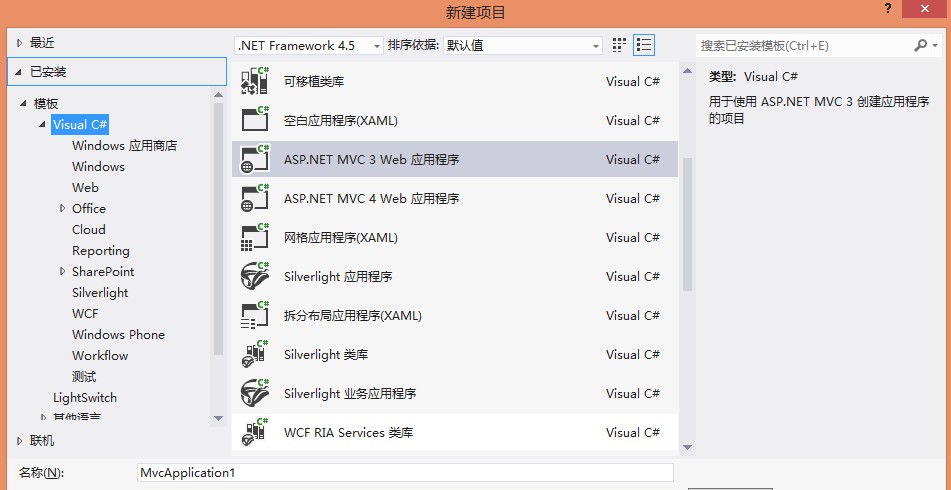Click the template list scrollbar thumb
The height and width of the screenshot is (490, 951).
pos(687,224)
